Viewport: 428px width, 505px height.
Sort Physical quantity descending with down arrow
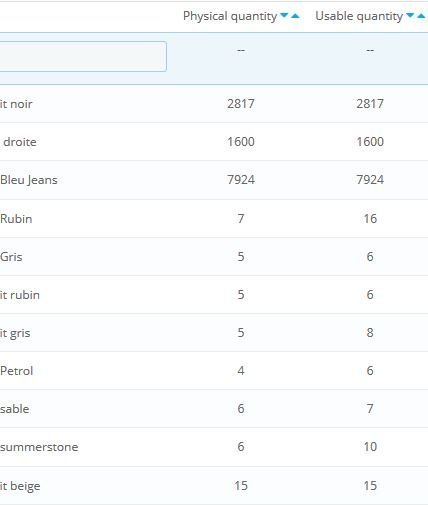pyautogui.click(x=284, y=15)
